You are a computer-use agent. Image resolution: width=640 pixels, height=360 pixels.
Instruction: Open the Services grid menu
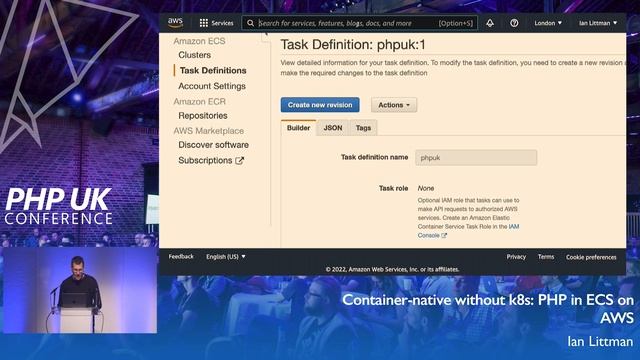pyautogui.click(x=216, y=23)
